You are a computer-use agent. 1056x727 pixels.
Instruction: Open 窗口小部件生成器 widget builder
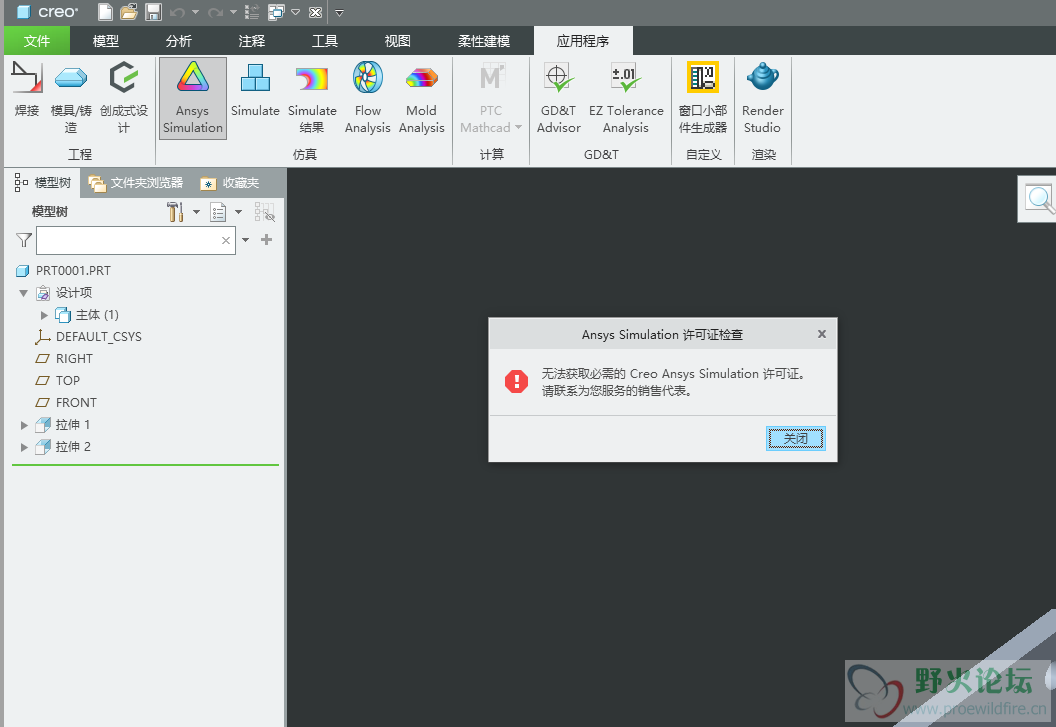tap(702, 98)
